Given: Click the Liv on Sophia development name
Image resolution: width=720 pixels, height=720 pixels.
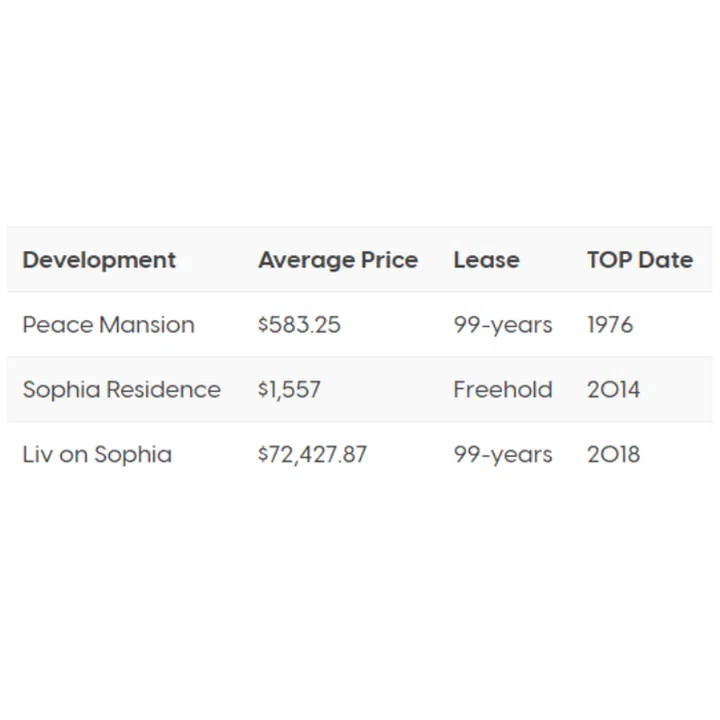Looking at the screenshot, I should (97, 455).
